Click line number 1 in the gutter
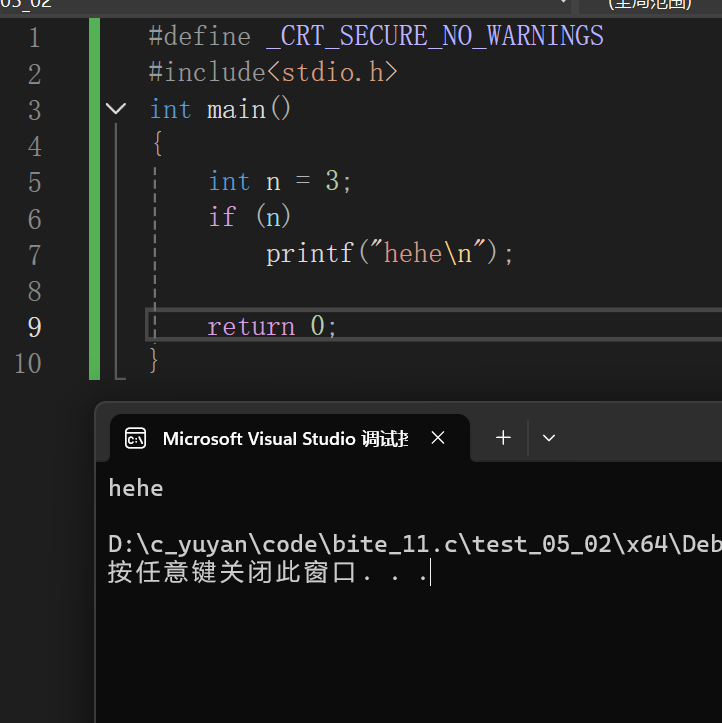 click(x=34, y=37)
